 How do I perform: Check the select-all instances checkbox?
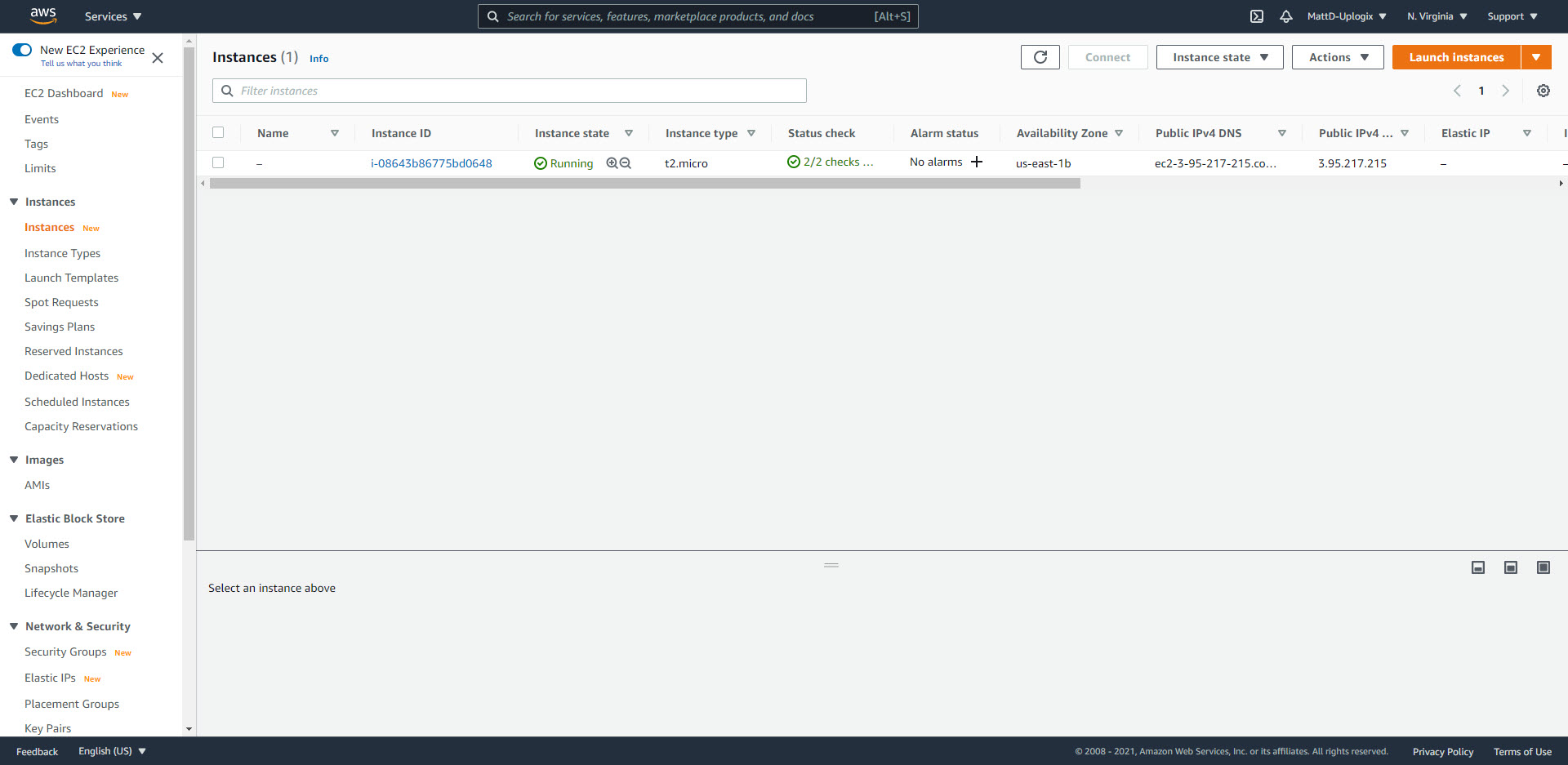point(218,133)
